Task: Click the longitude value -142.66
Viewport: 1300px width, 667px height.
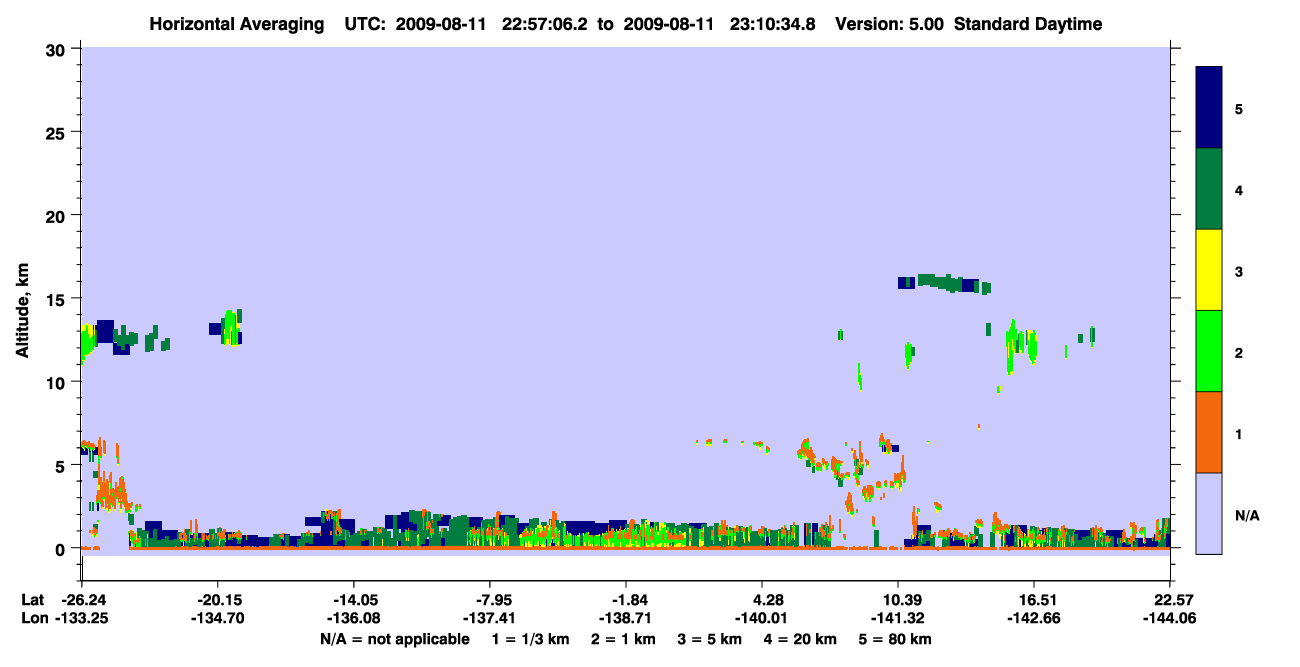Action: coord(1033,618)
